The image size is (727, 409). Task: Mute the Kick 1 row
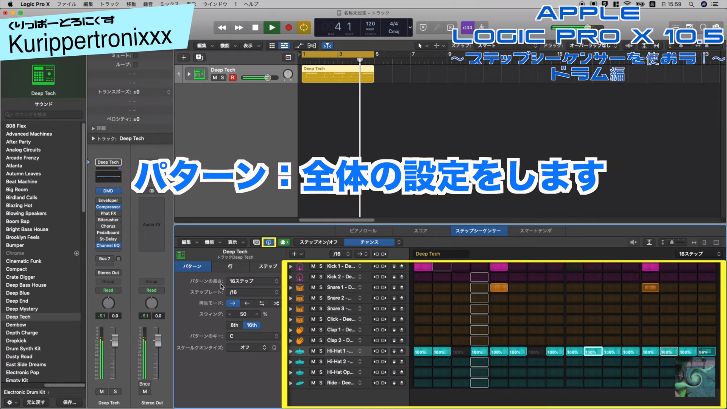313,266
